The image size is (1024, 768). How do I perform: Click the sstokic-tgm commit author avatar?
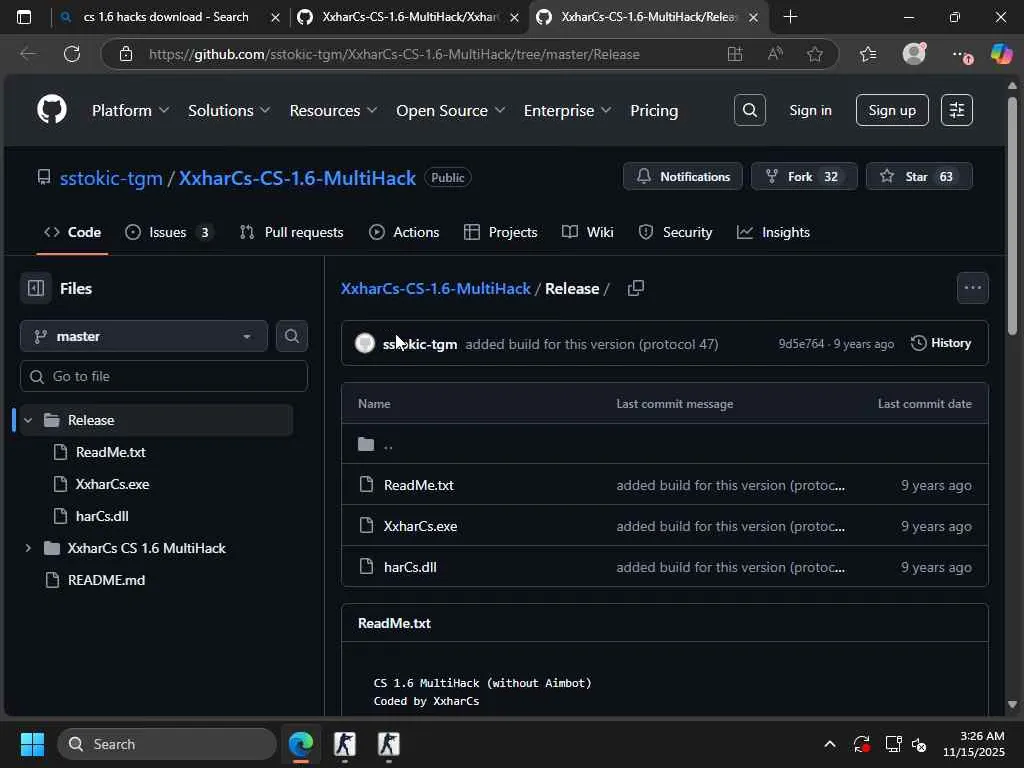[365, 343]
